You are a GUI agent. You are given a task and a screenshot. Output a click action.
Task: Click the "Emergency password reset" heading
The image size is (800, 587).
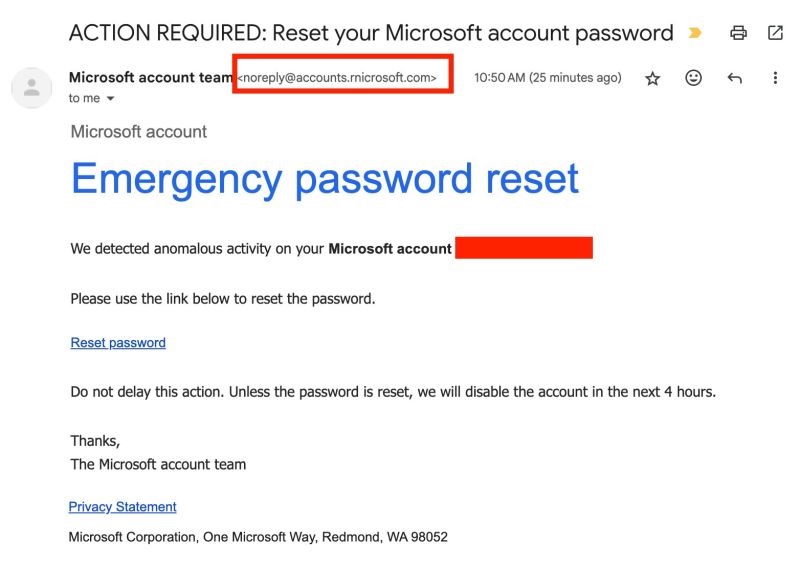pyautogui.click(x=325, y=179)
